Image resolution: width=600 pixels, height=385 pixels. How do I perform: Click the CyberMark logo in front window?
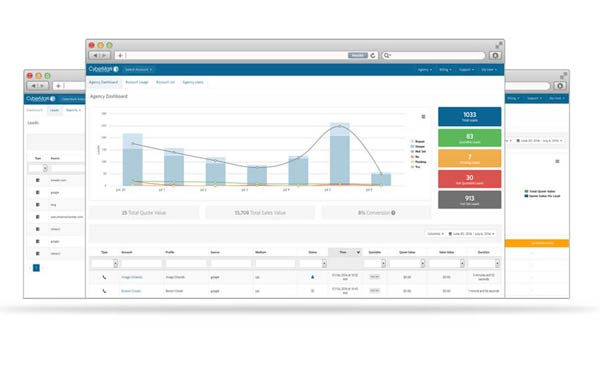click(x=103, y=69)
